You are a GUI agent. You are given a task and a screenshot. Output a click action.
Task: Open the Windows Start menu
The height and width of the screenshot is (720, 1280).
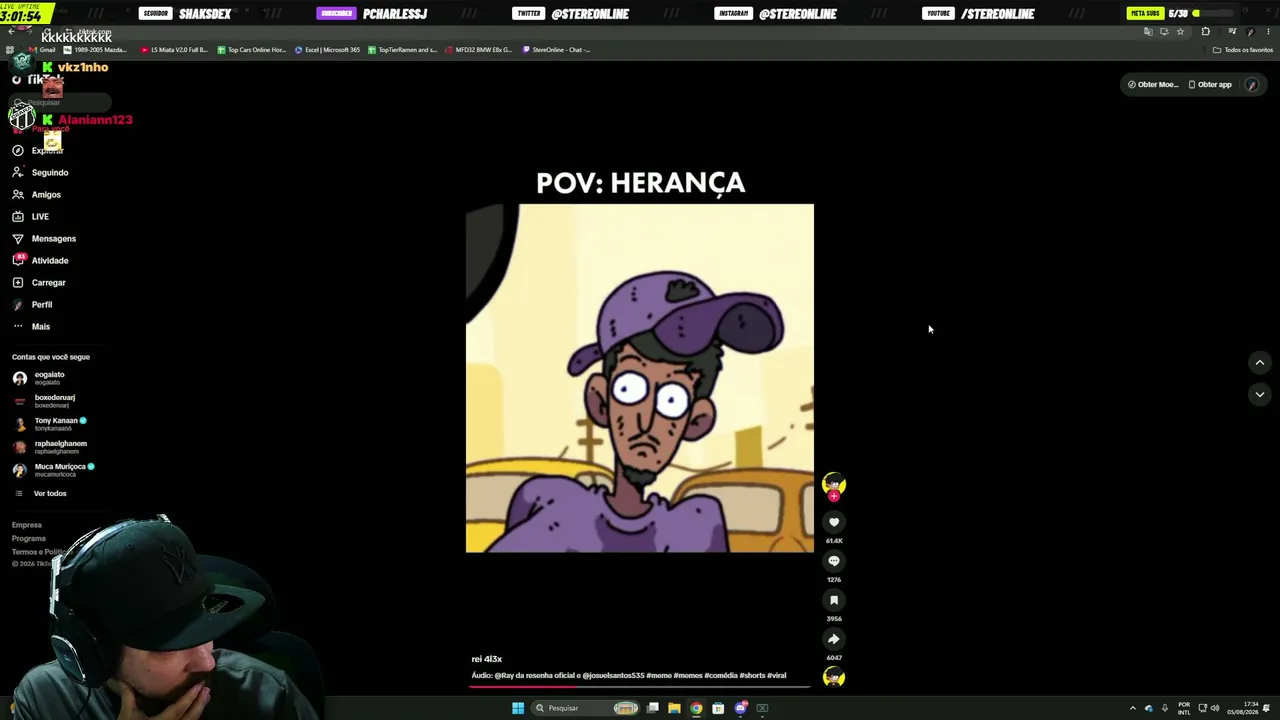[518, 708]
